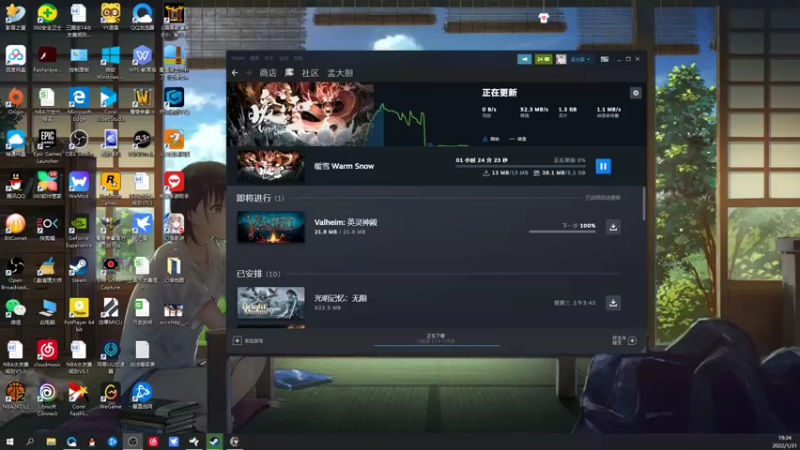Viewport: 800px width, 450px height.
Task: Open the 商店 store tab
Action: [268, 73]
